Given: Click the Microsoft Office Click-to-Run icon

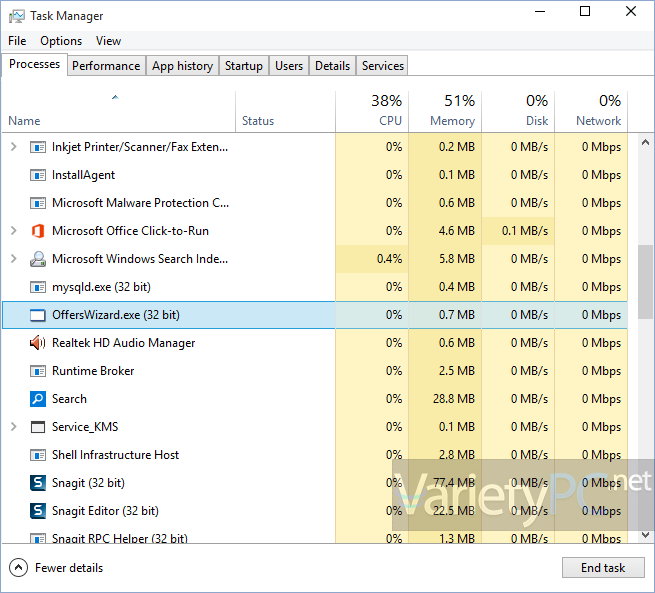Looking at the screenshot, I should click(38, 231).
